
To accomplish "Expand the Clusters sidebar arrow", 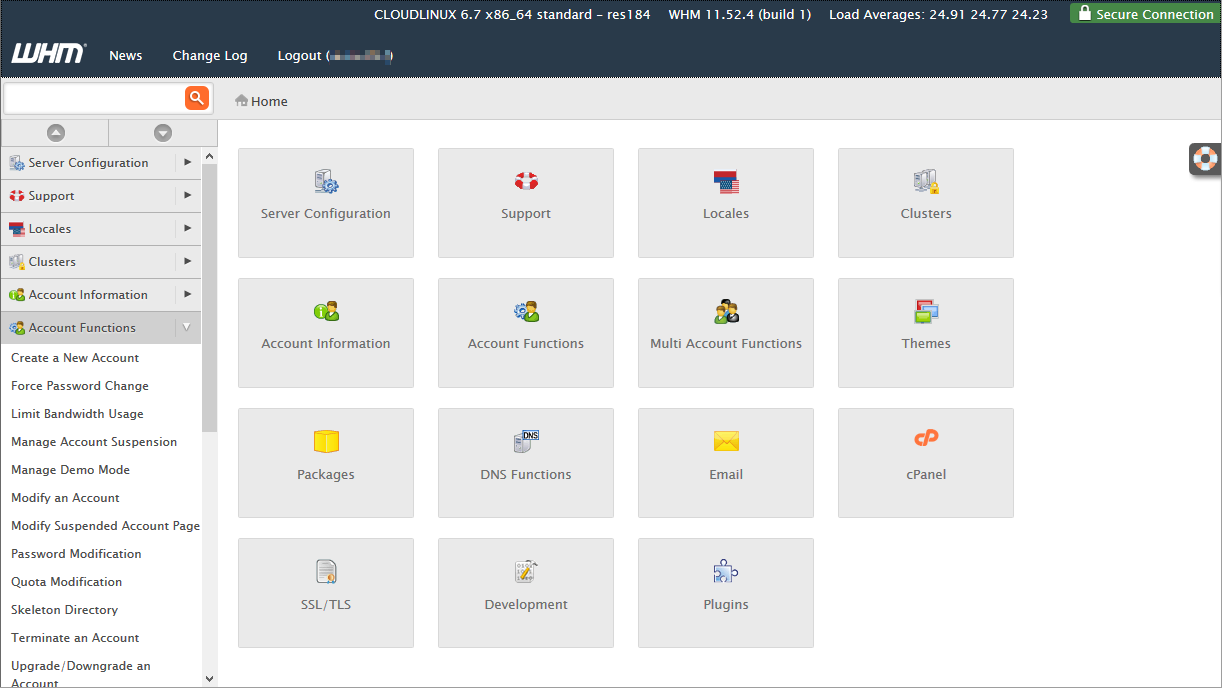I will [187, 261].
